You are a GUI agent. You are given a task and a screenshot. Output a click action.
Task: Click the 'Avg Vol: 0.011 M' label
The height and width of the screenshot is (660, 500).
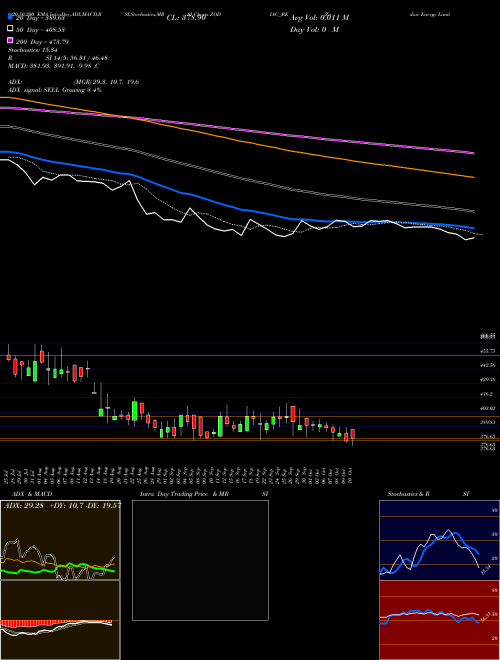tap(319, 18)
